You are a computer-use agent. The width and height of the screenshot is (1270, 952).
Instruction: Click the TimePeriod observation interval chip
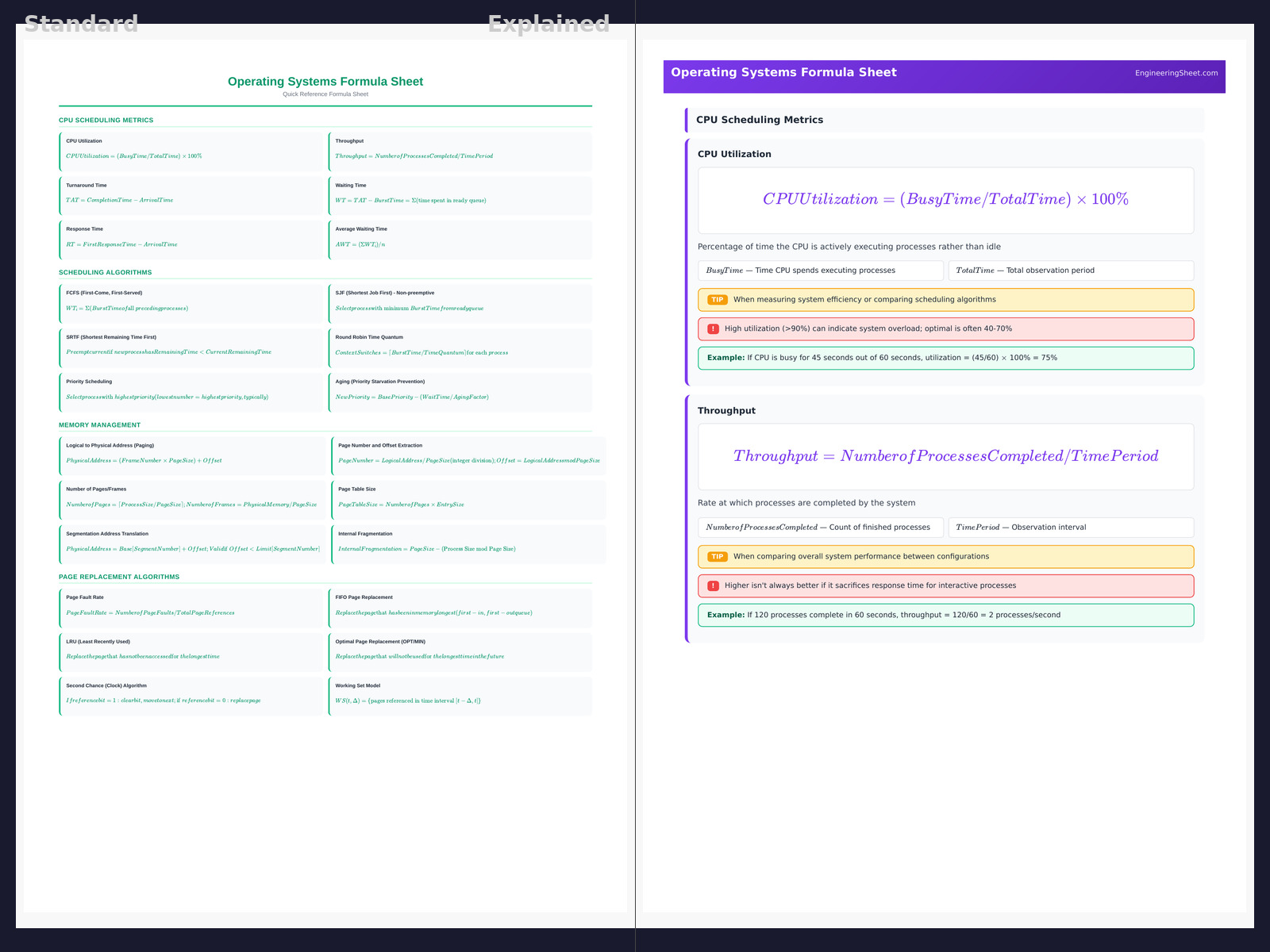[1070, 528]
